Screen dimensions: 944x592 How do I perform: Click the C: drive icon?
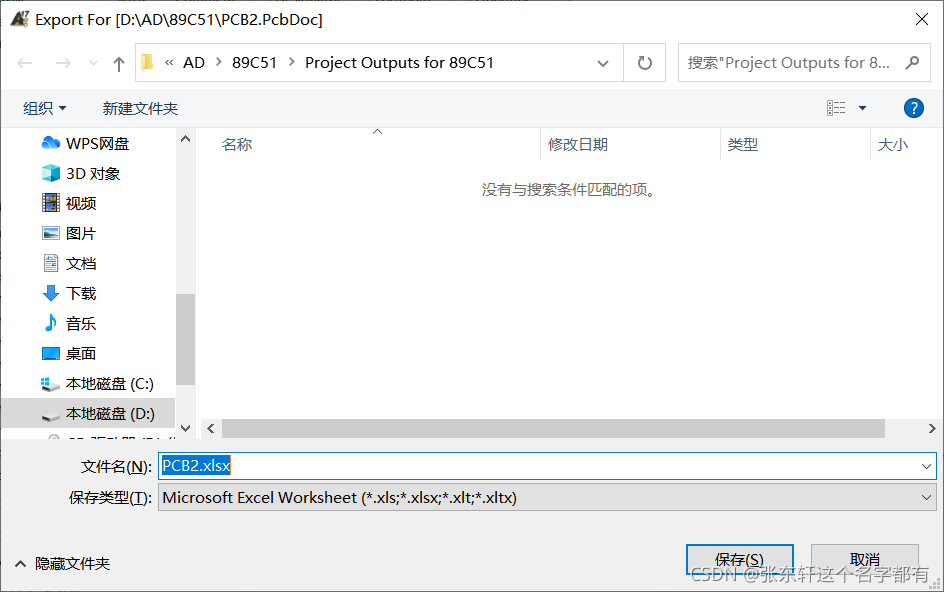(x=50, y=384)
